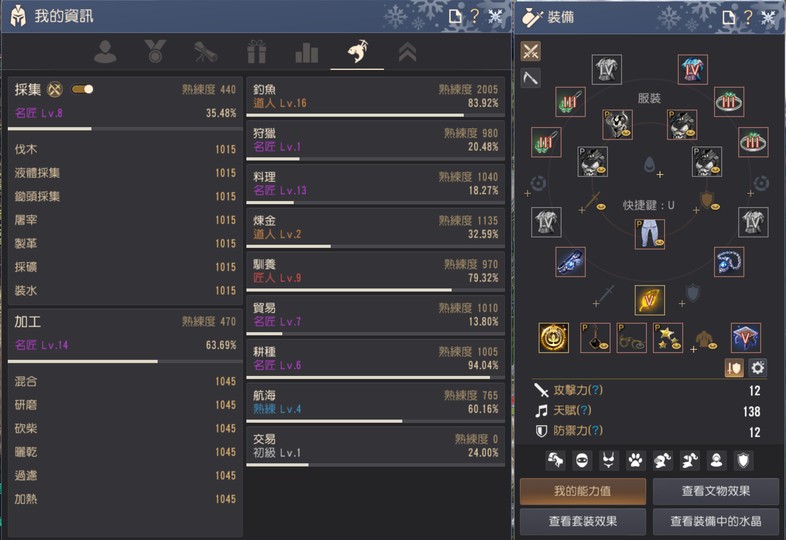Click the 我的能力值 button
786x540 pixels.
click(x=582, y=491)
